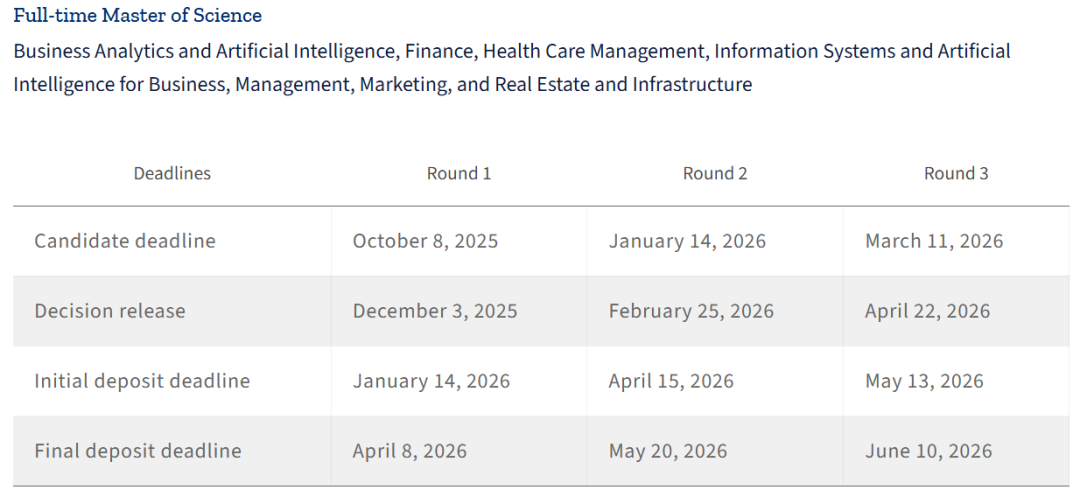Click the Candidate deadline row label
The width and height of the screenshot is (1080, 497).
click(x=125, y=241)
